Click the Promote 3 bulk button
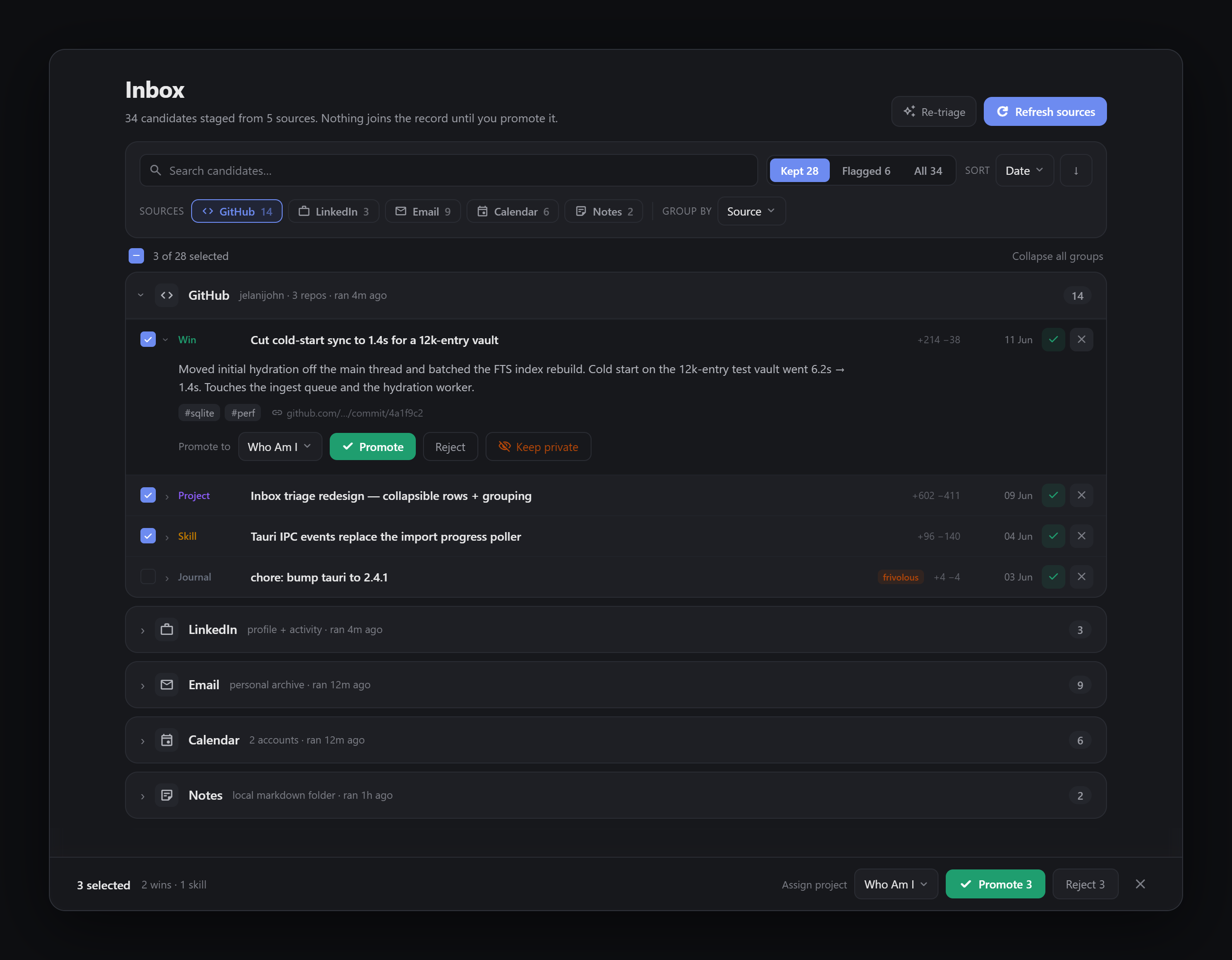This screenshot has height=960, width=1232. click(995, 884)
